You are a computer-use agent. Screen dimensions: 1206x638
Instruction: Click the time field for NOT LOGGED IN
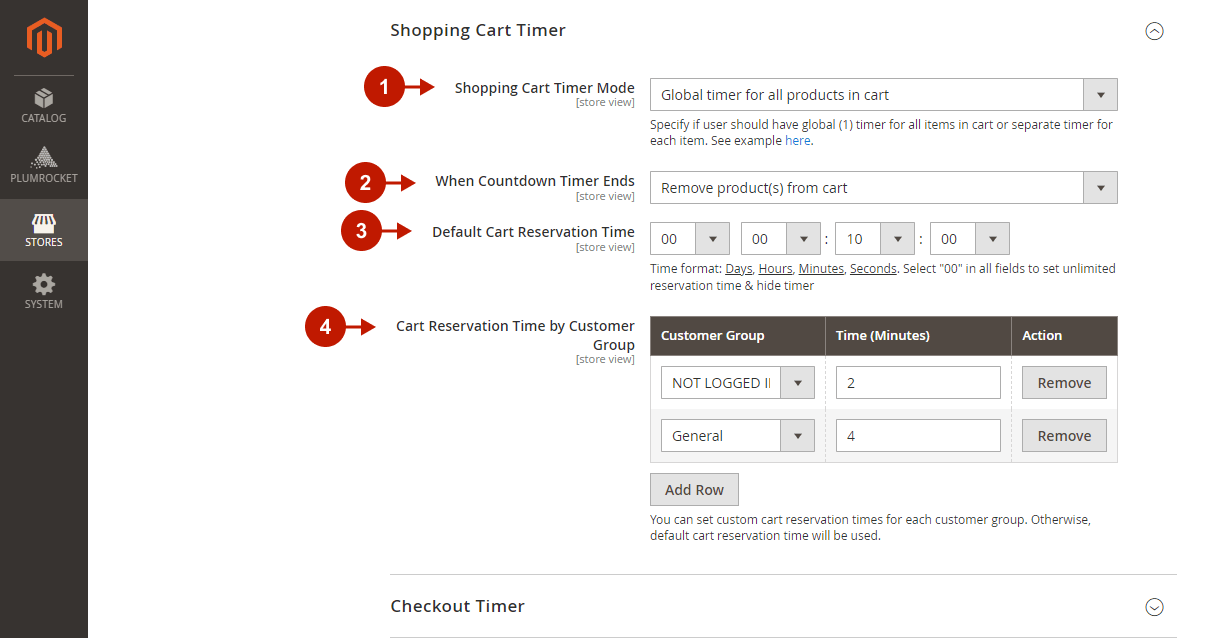click(x=918, y=383)
